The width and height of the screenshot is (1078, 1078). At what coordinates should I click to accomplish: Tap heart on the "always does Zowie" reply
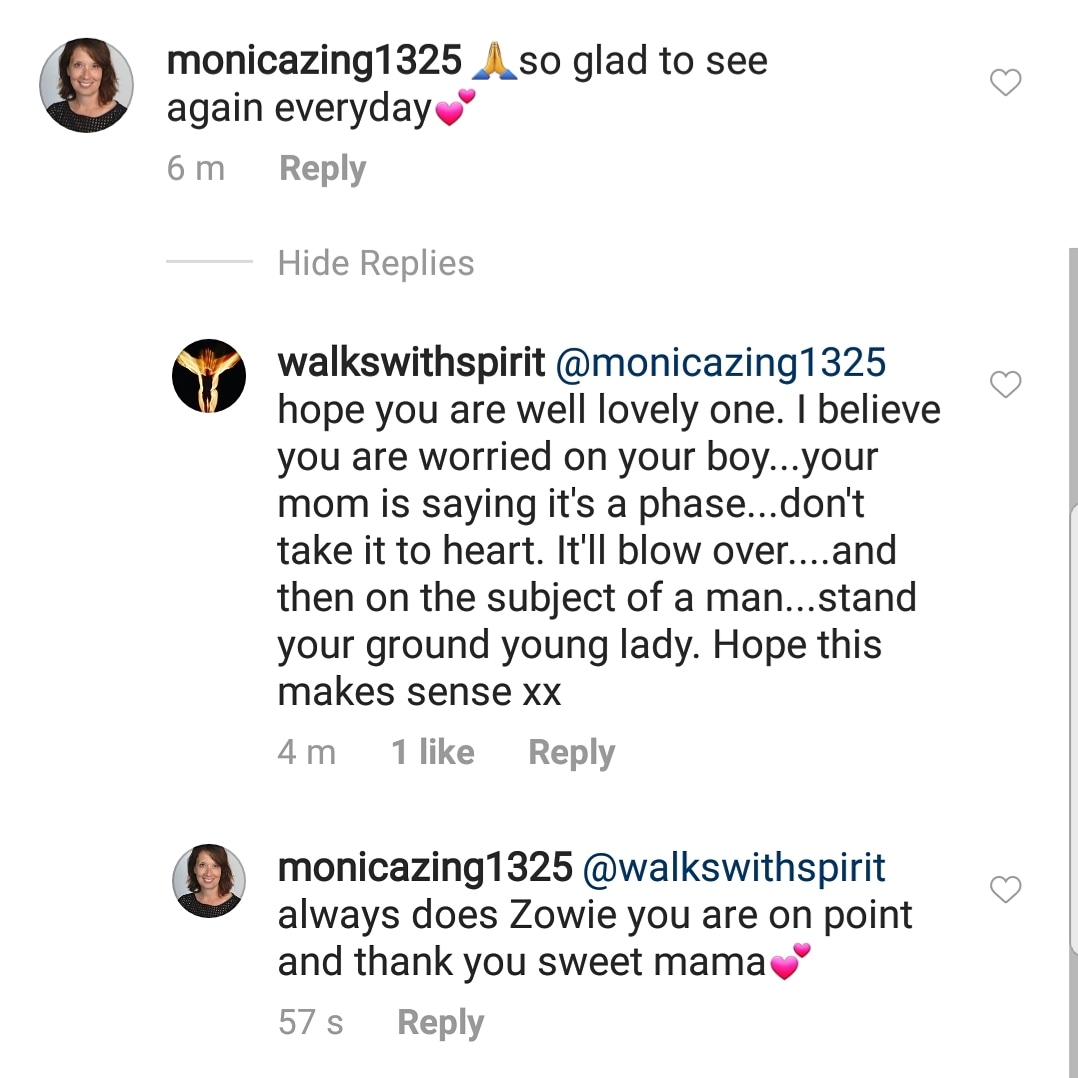pyautogui.click(x=1005, y=889)
